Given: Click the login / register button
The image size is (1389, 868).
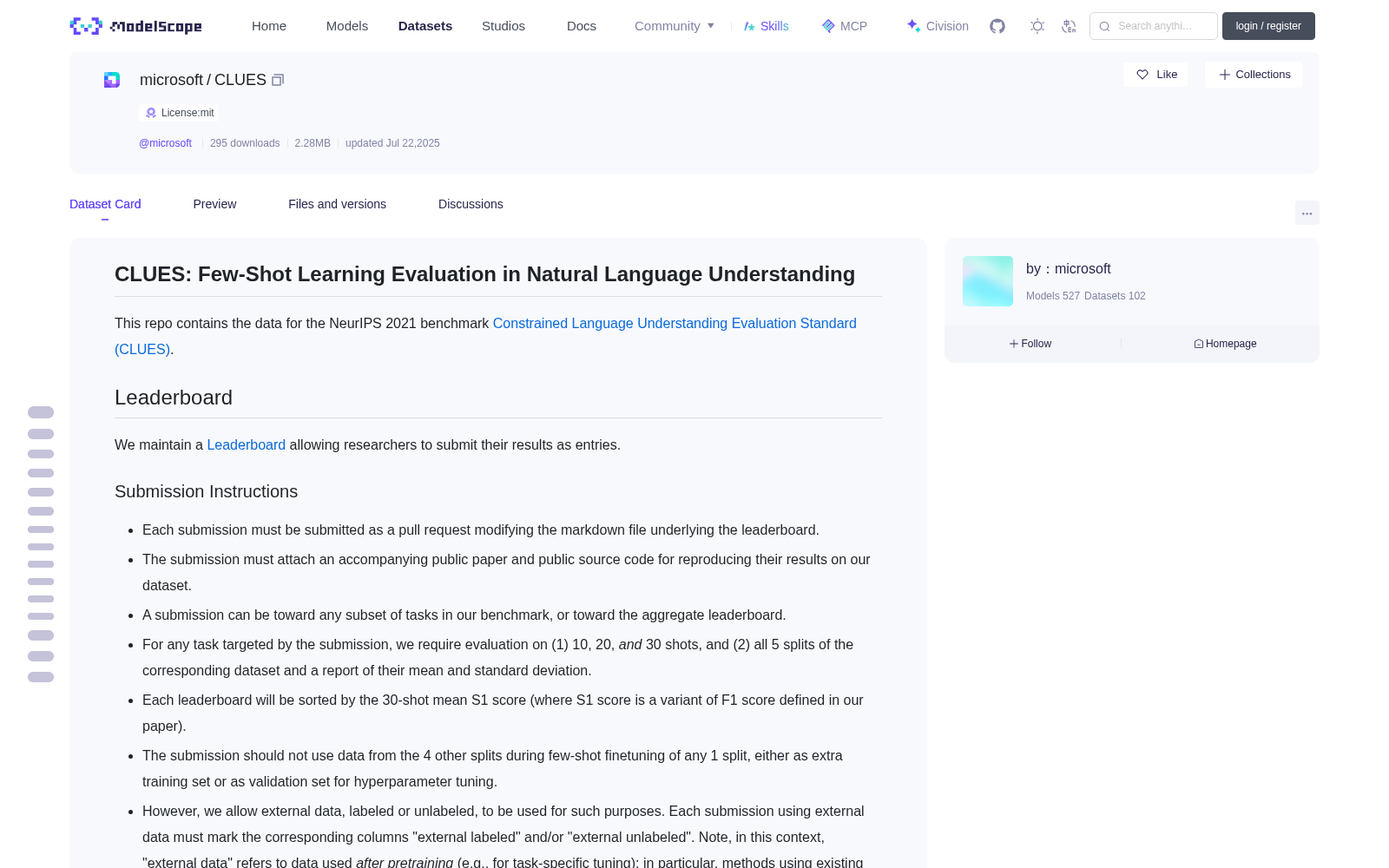Looking at the screenshot, I should coord(1268,26).
